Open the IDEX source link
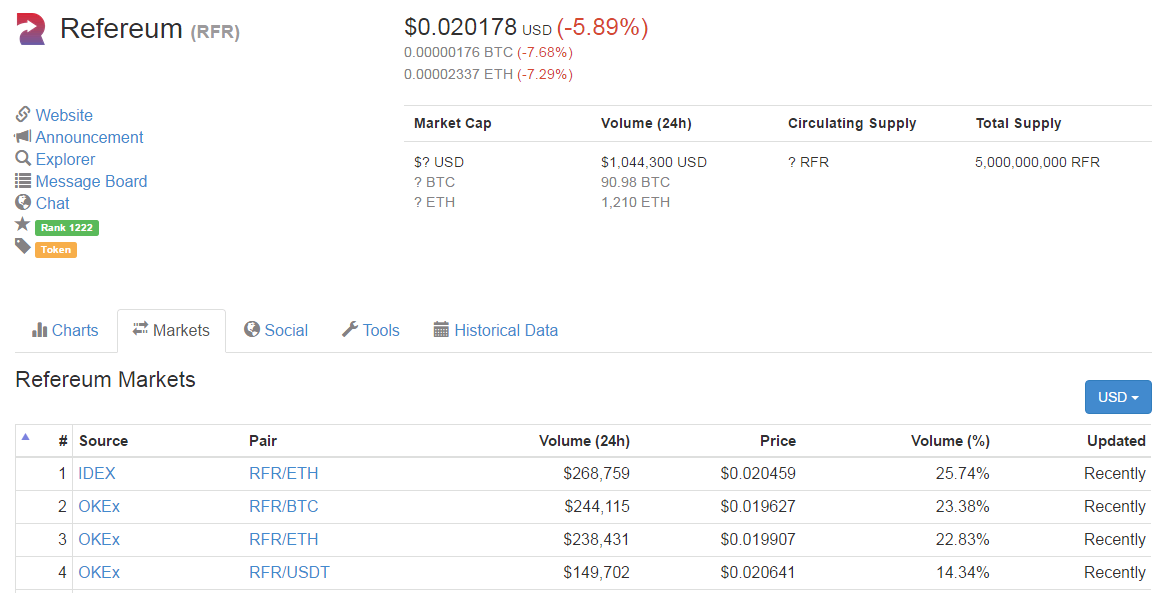The height and width of the screenshot is (593, 1164). click(97, 473)
